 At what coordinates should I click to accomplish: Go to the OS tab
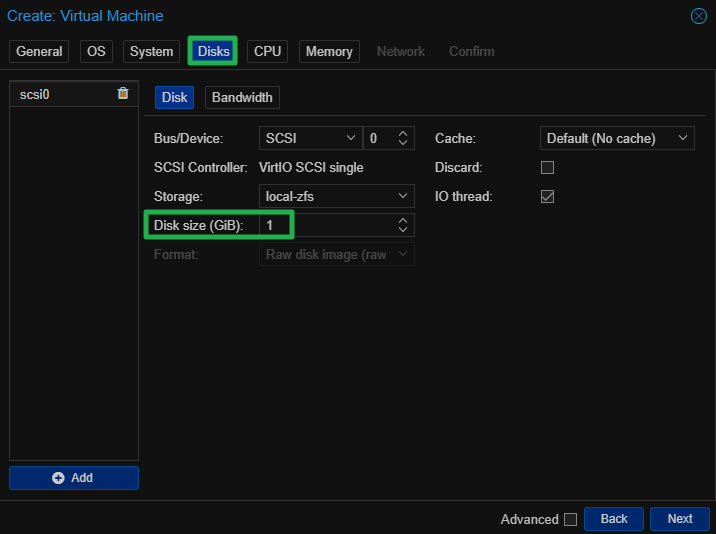click(96, 51)
